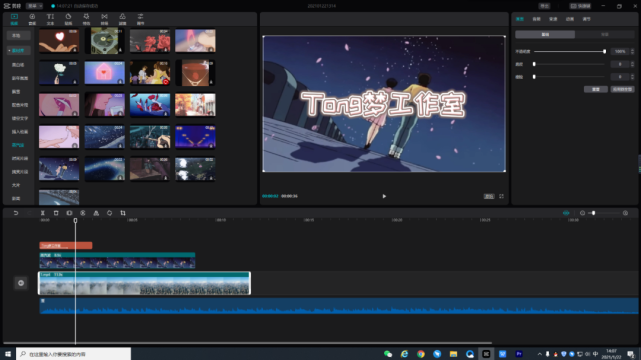
Task: Switch to the second tab in properties panel
Action: coord(536,19)
